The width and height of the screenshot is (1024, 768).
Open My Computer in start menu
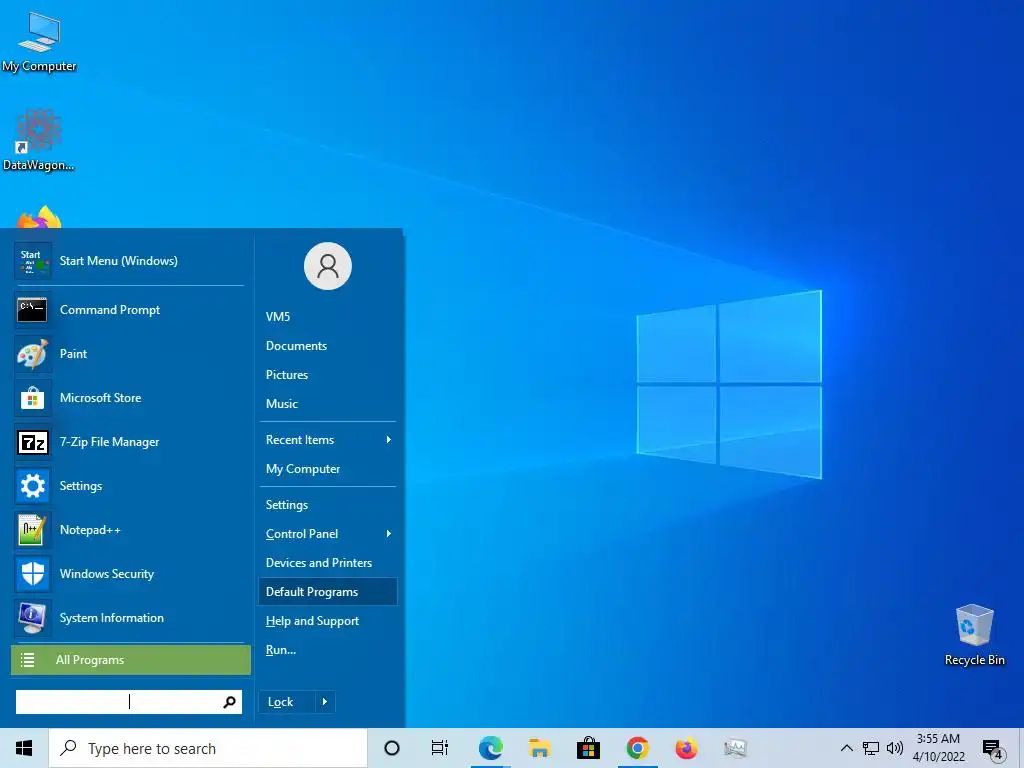(328, 469)
